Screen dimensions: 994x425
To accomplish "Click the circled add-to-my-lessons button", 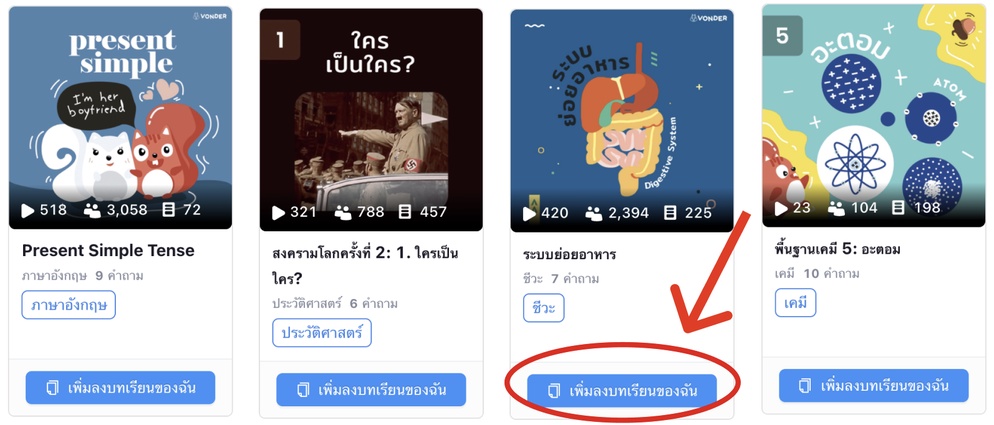I will (622, 390).
